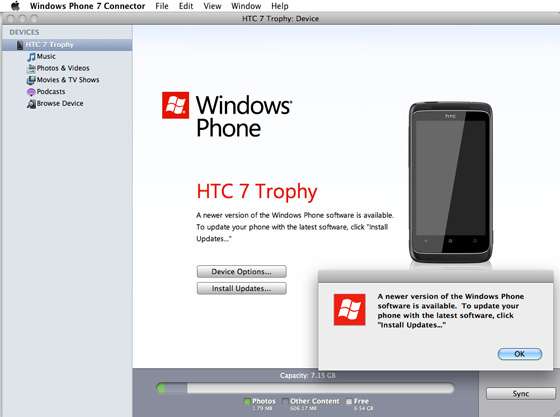Click the Podcasts icon

31,92
